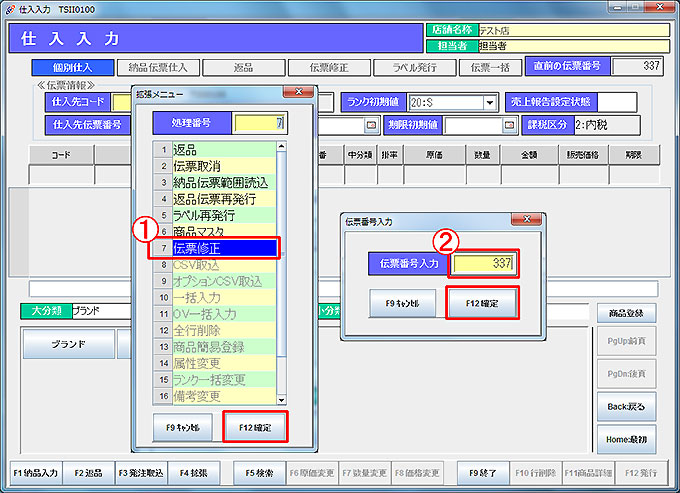Click the Home:最初 button

(627, 439)
